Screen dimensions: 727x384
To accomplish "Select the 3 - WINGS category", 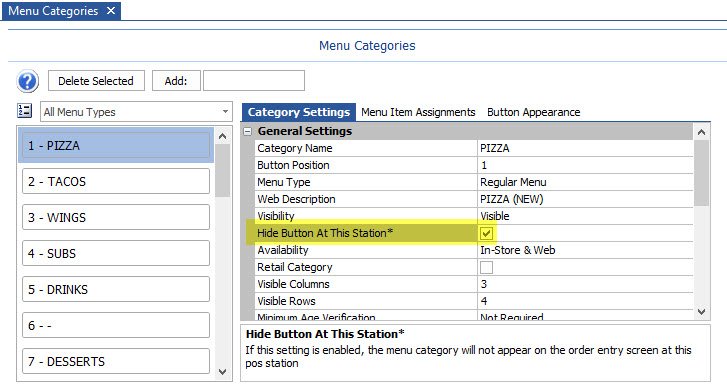I will point(116,218).
